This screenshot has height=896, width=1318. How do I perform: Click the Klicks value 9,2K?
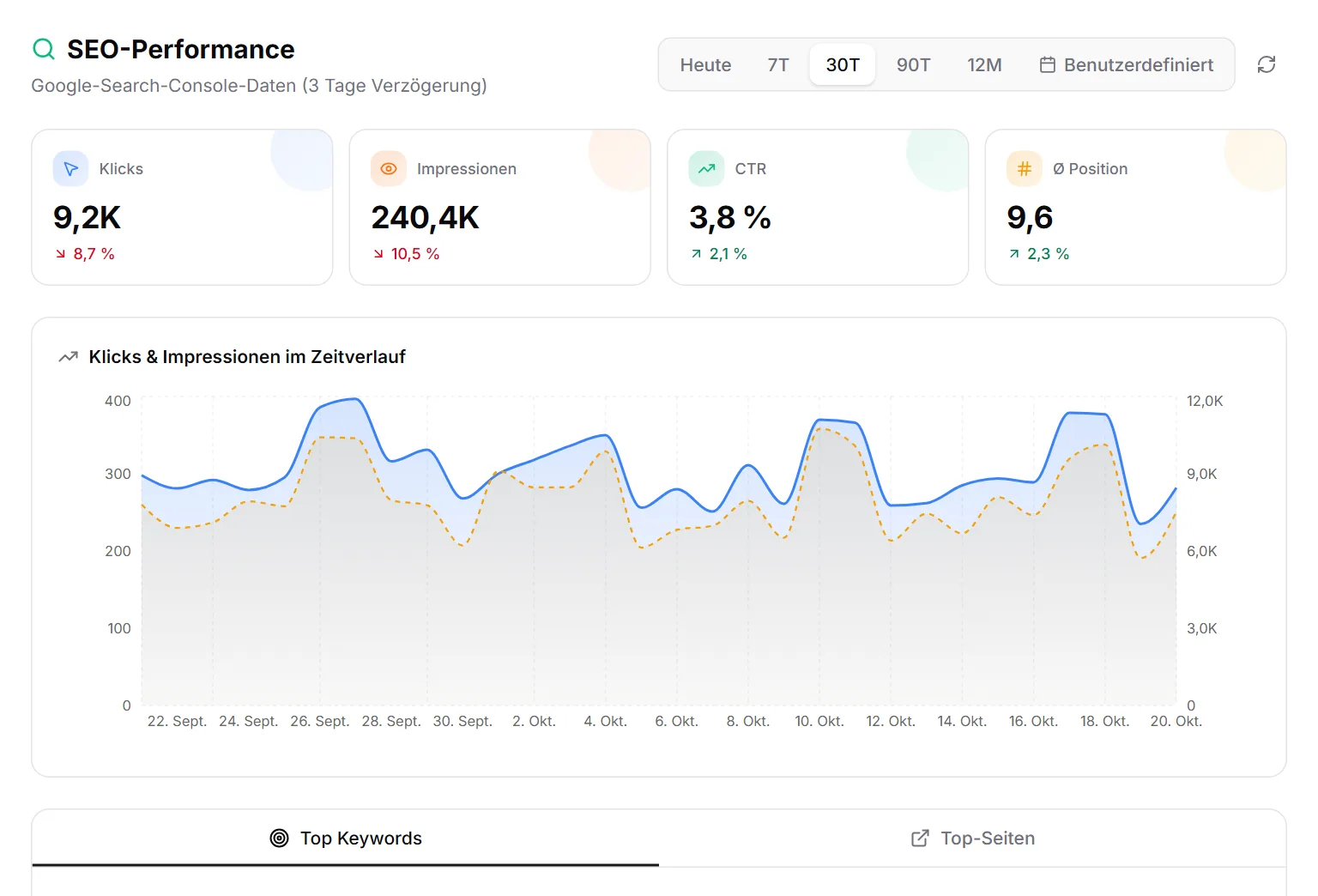tap(87, 218)
